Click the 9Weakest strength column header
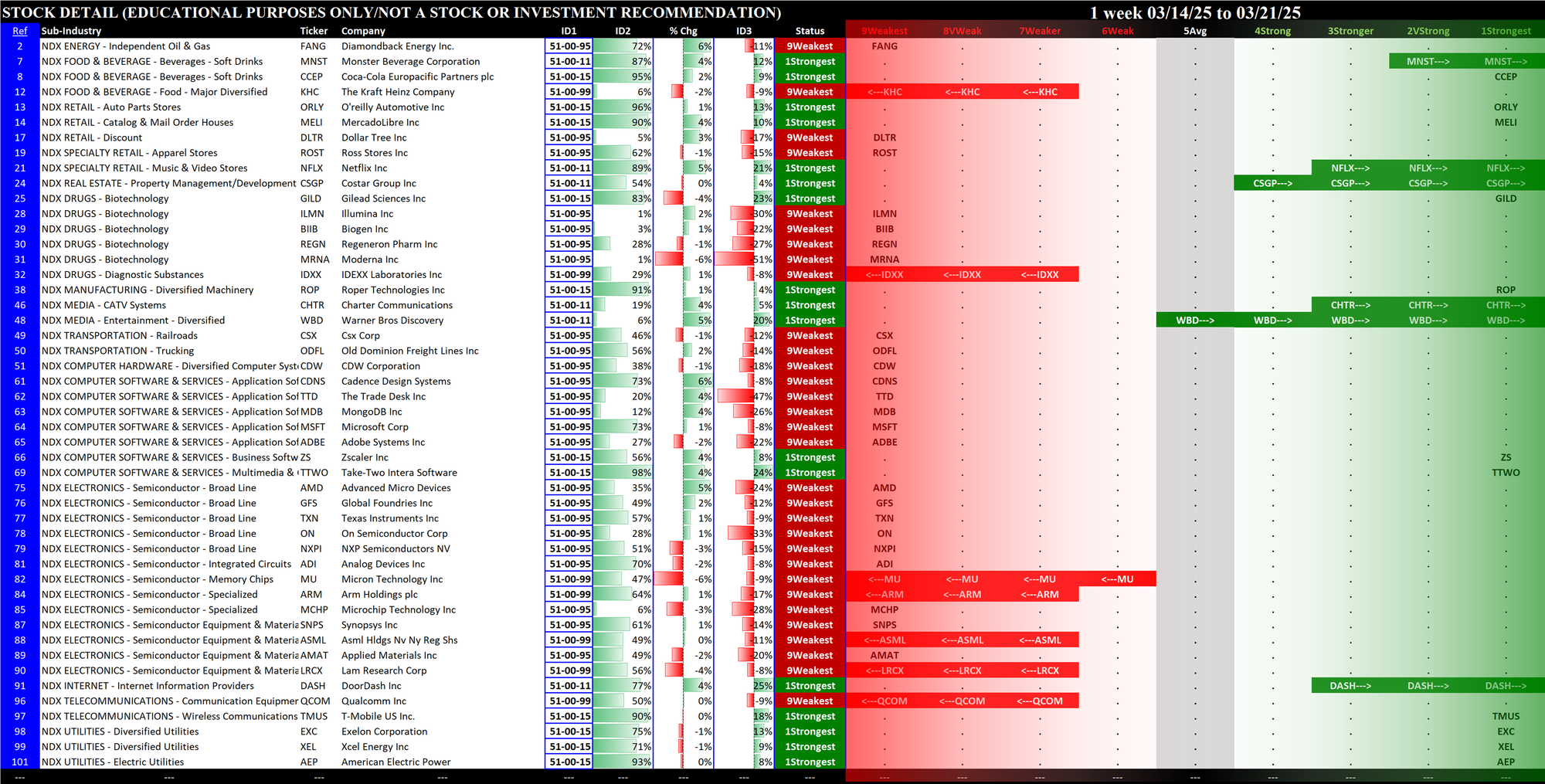The width and height of the screenshot is (1545, 784). pyautogui.click(x=885, y=31)
